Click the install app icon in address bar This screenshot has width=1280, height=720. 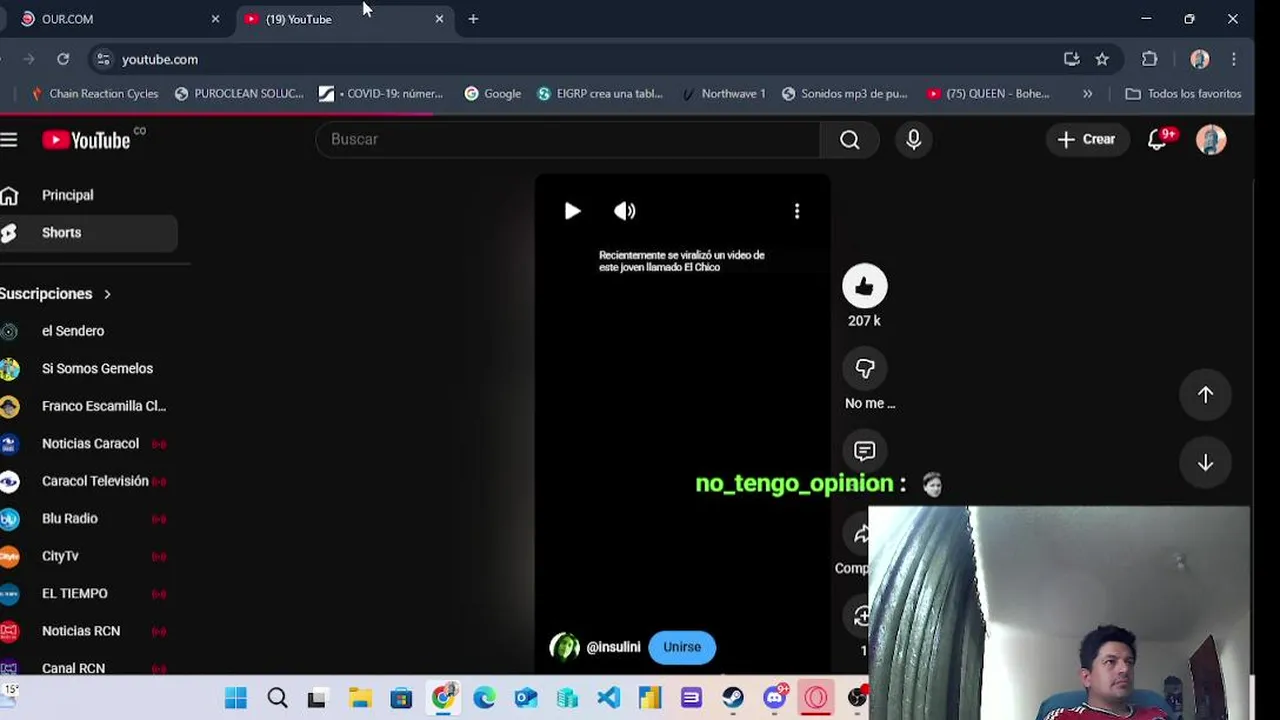(1071, 59)
